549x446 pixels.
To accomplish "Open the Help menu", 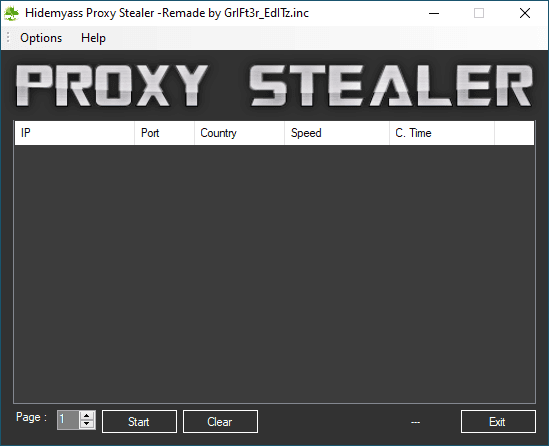I will pyautogui.click(x=93, y=38).
